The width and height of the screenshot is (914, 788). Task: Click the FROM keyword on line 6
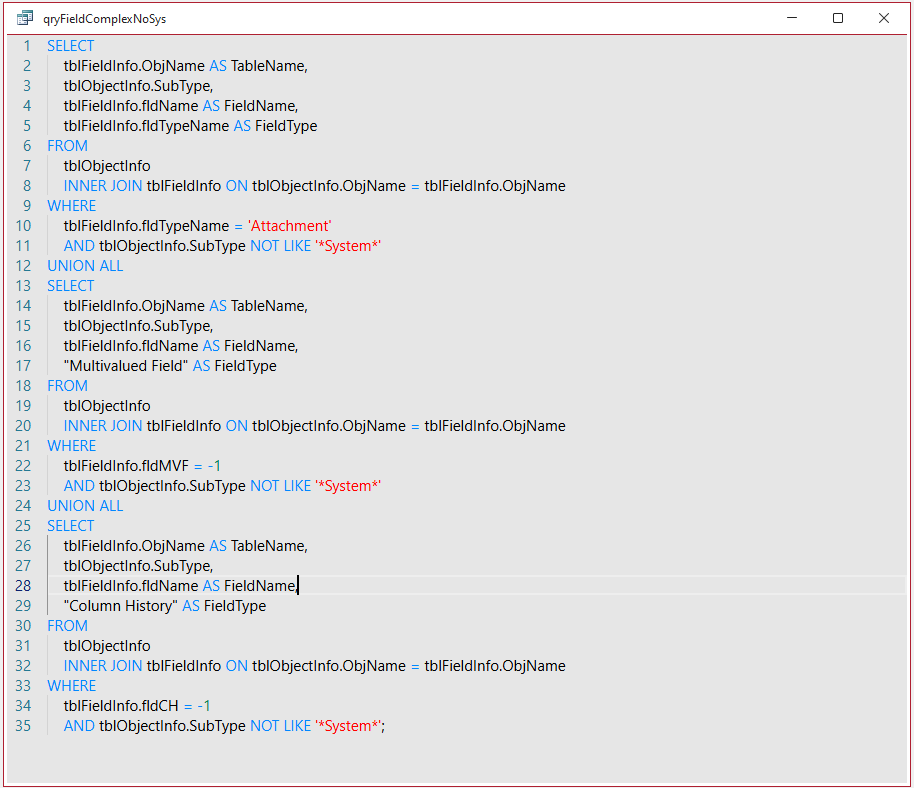pos(68,146)
